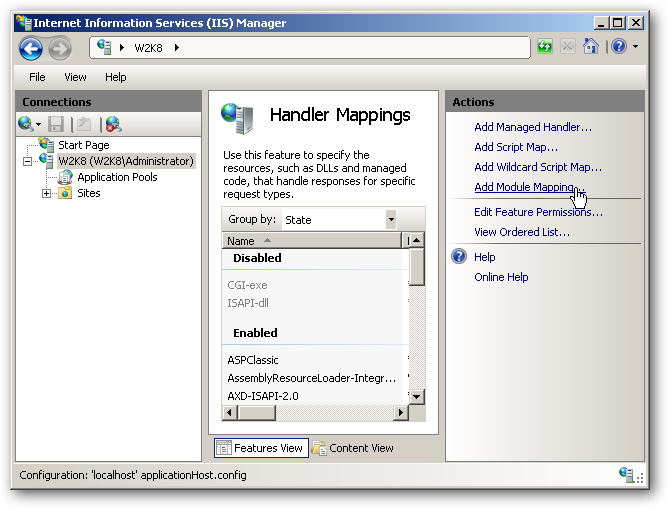This screenshot has width=668, height=508.
Task: Expand breadcrumb arrow after W2K8
Action: pyautogui.click(x=176, y=47)
